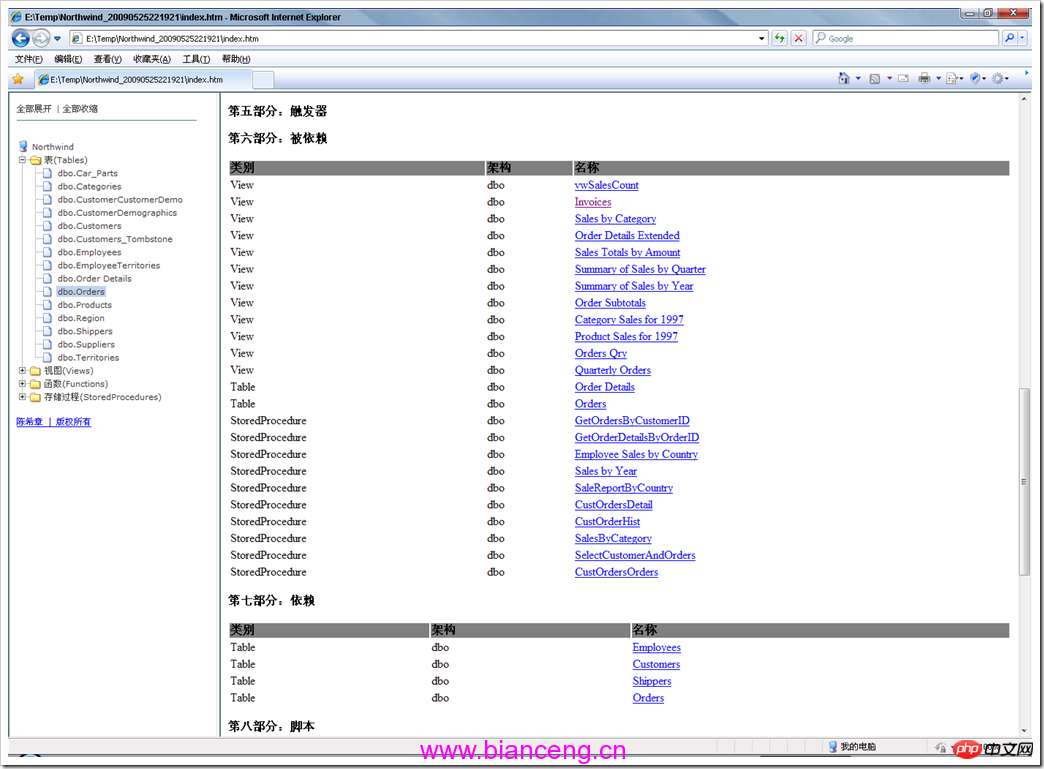Click the red Stop loading icon

798,39
